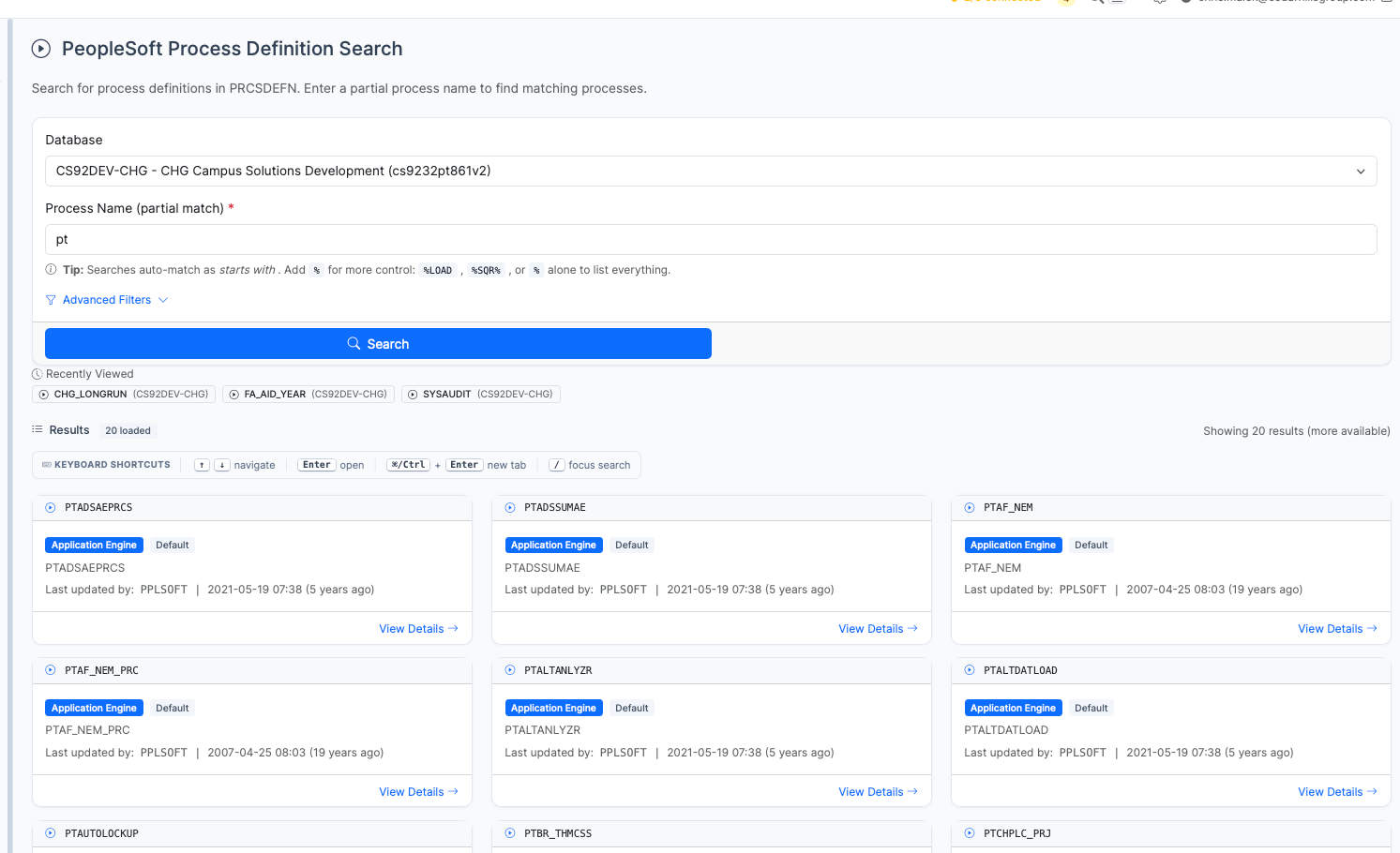Image resolution: width=1400 pixels, height=853 pixels.
Task: Click the list icon beside Results
Action: pyautogui.click(x=38, y=429)
